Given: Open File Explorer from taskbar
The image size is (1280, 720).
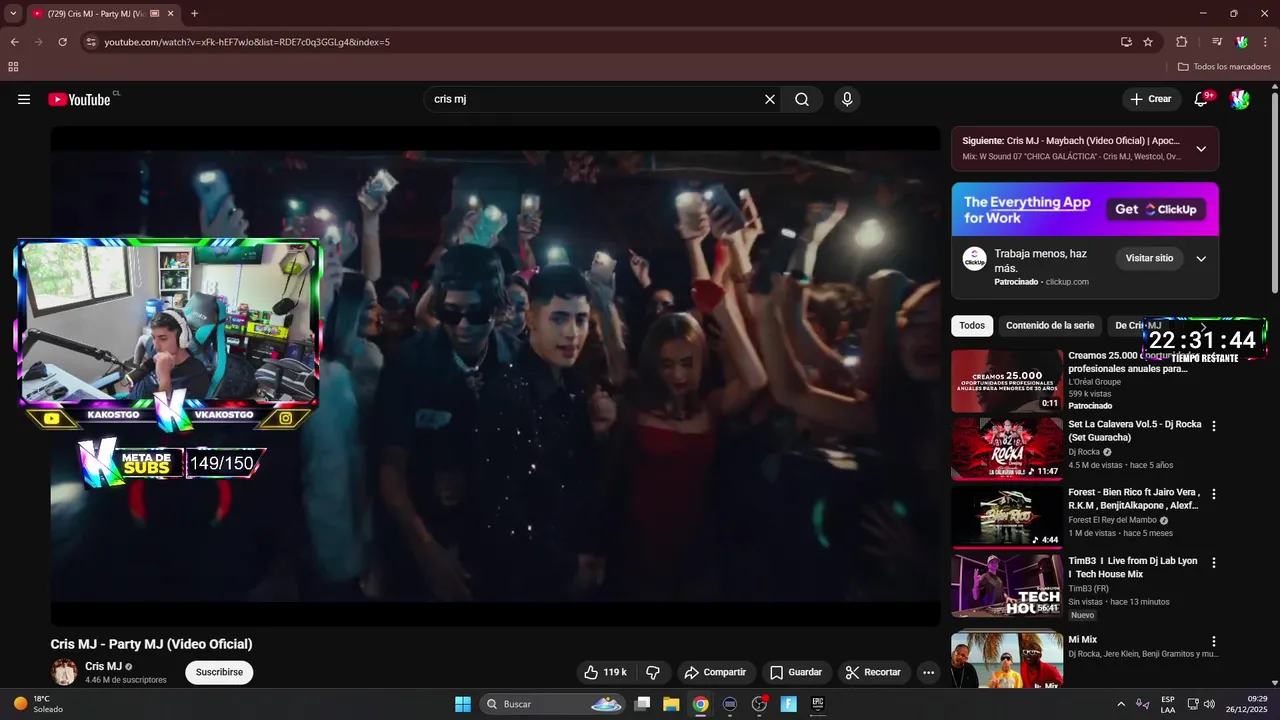Looking at the screenshot, I should [670, 704].
